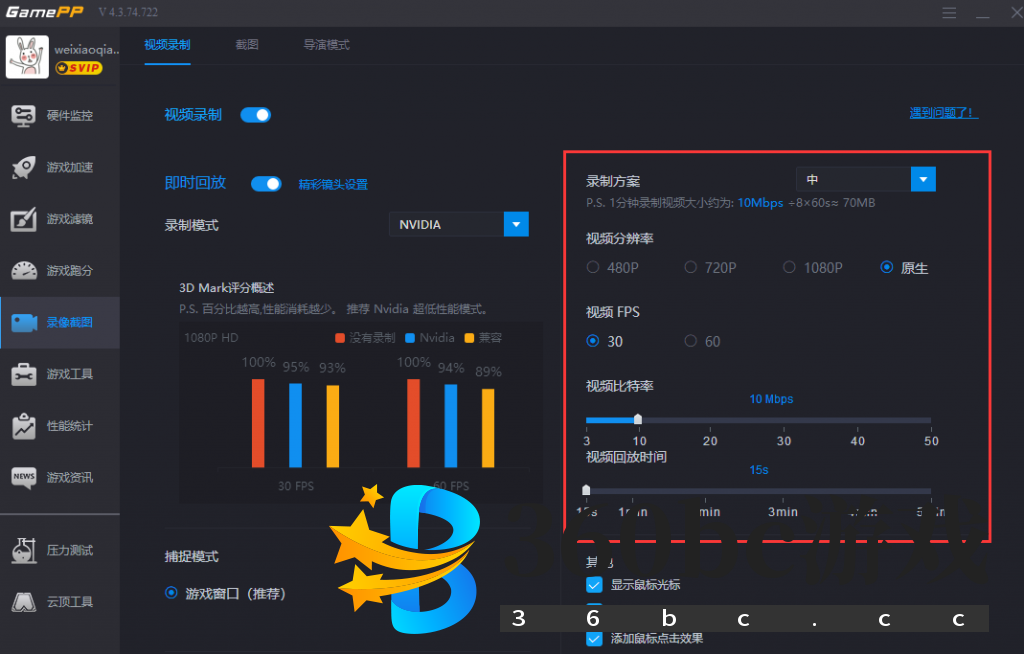The image size is (1024, 654).
Task: Click the 遇到问题了 help link
Action: pos(943,112)
